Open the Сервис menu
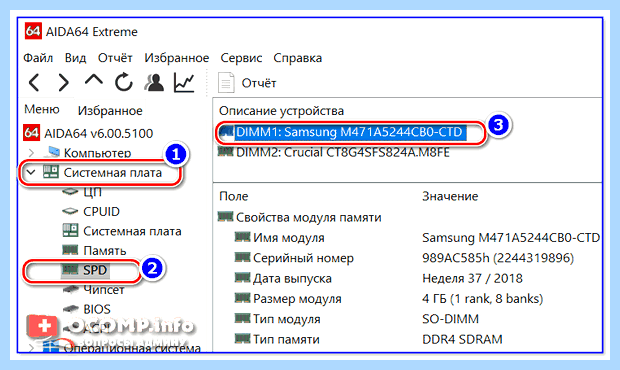The height and width of the screenshot is (370, 620). coord(241,58)
